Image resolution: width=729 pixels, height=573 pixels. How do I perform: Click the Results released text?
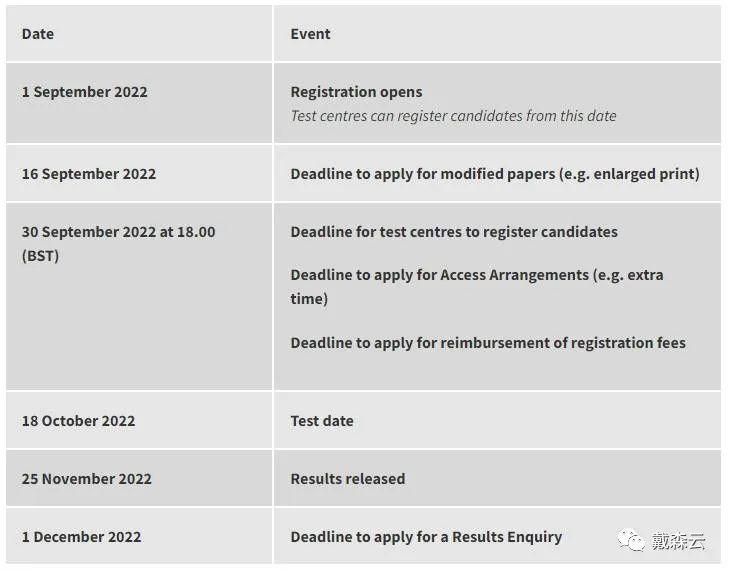point(348,479)
